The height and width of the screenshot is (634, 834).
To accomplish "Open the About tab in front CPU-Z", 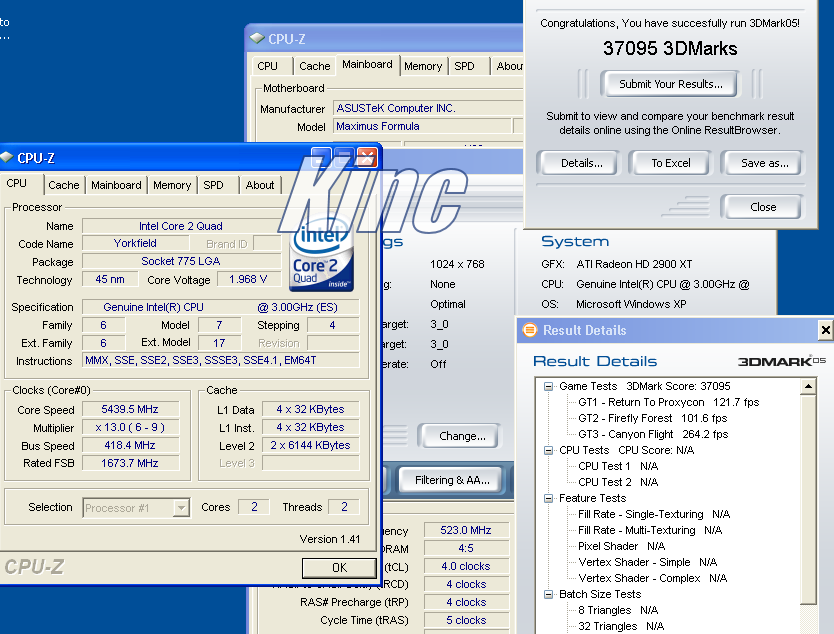I will (260, 185).
